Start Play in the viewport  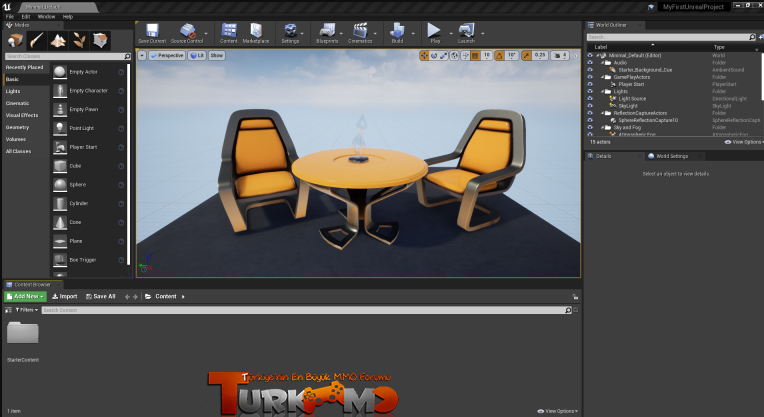point(434,31)
